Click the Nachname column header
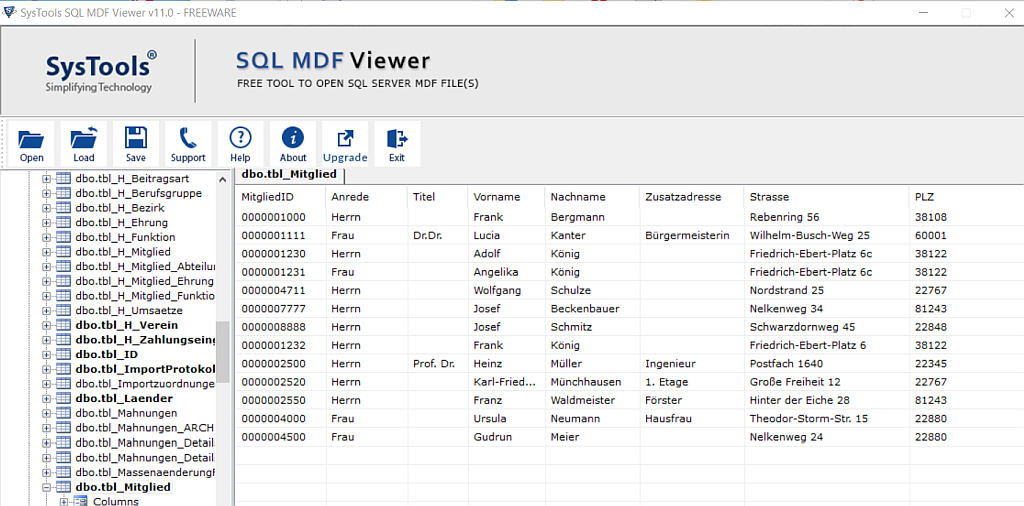This screenshot has width=1024, height=506. click(578, 197)
